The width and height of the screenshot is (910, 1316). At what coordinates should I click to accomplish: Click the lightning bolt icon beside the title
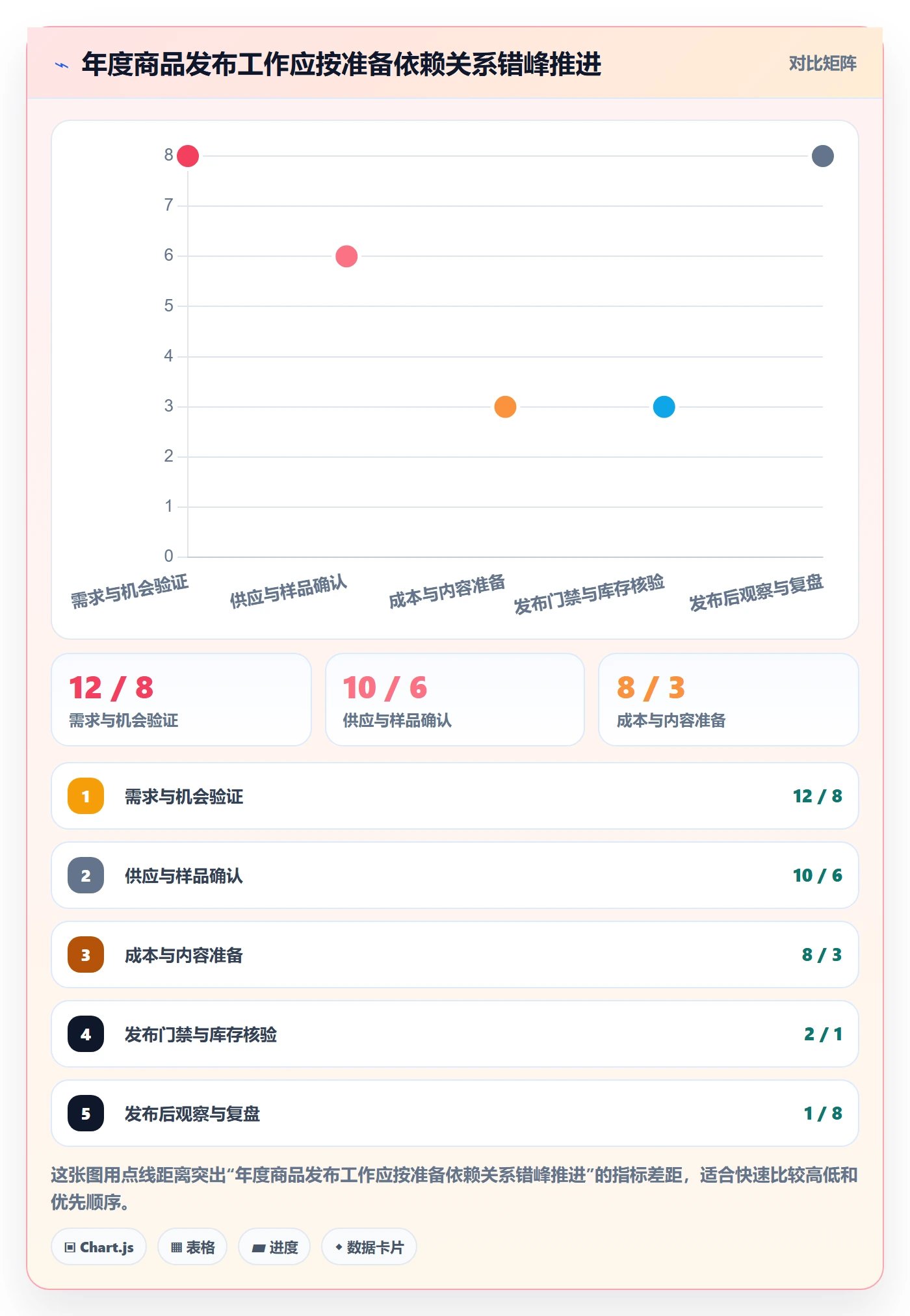coord(62,65)
